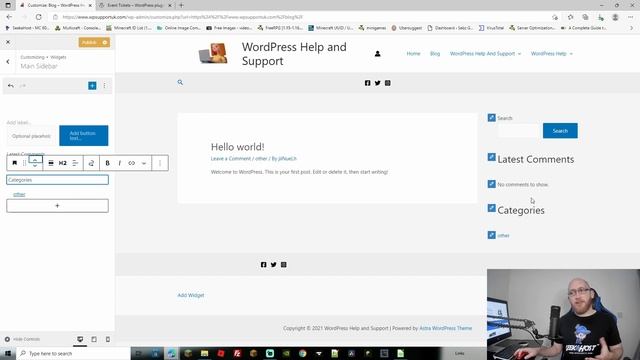Expand more rich text controls
This screenshot has width=640, height=360.
144,163
